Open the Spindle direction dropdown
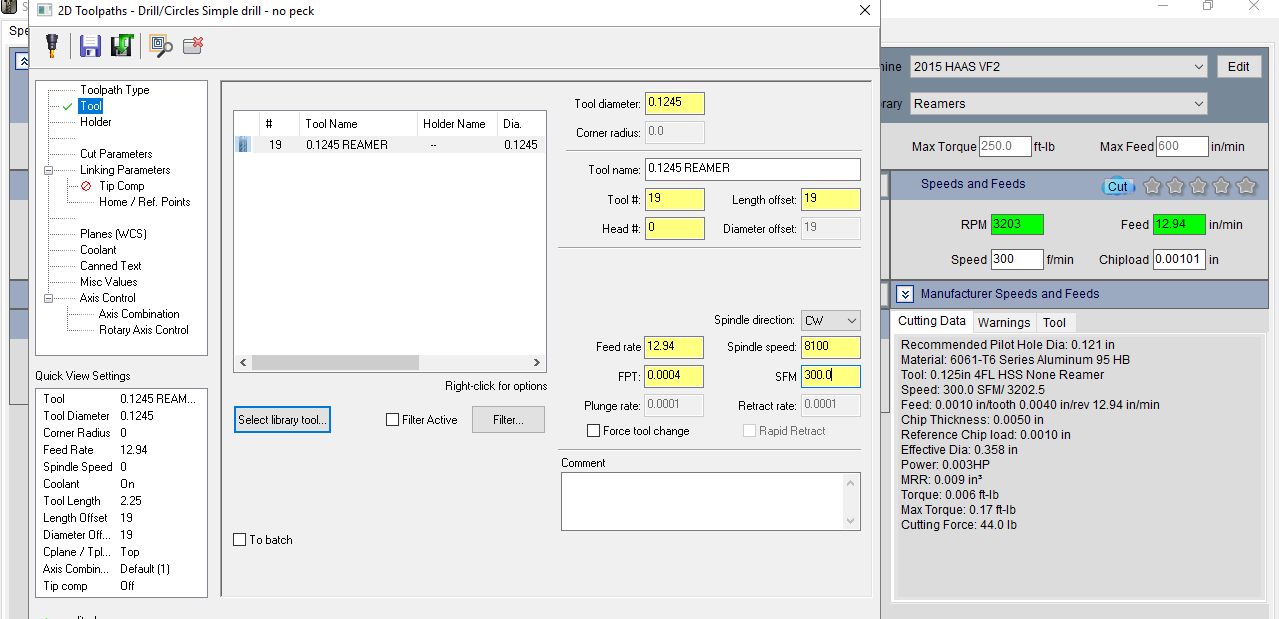The image size is (1279, 619). (830, 321)
